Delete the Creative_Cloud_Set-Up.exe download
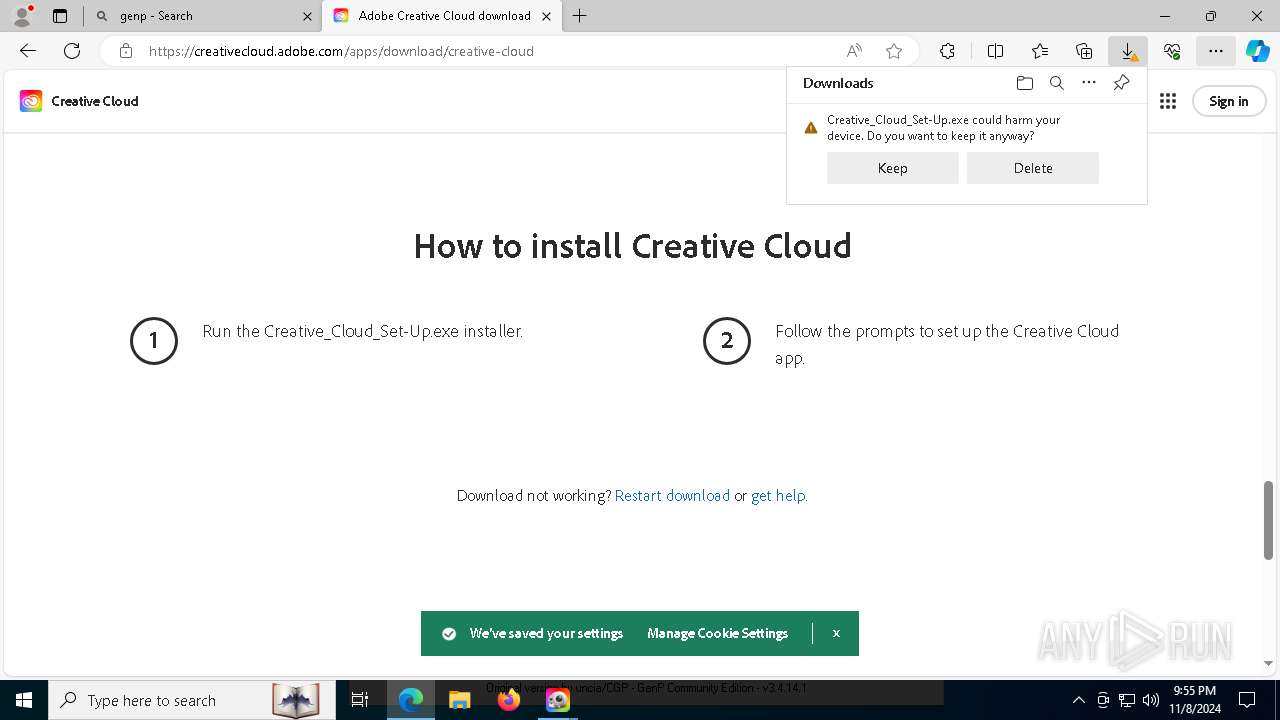 pos(1033,168)
